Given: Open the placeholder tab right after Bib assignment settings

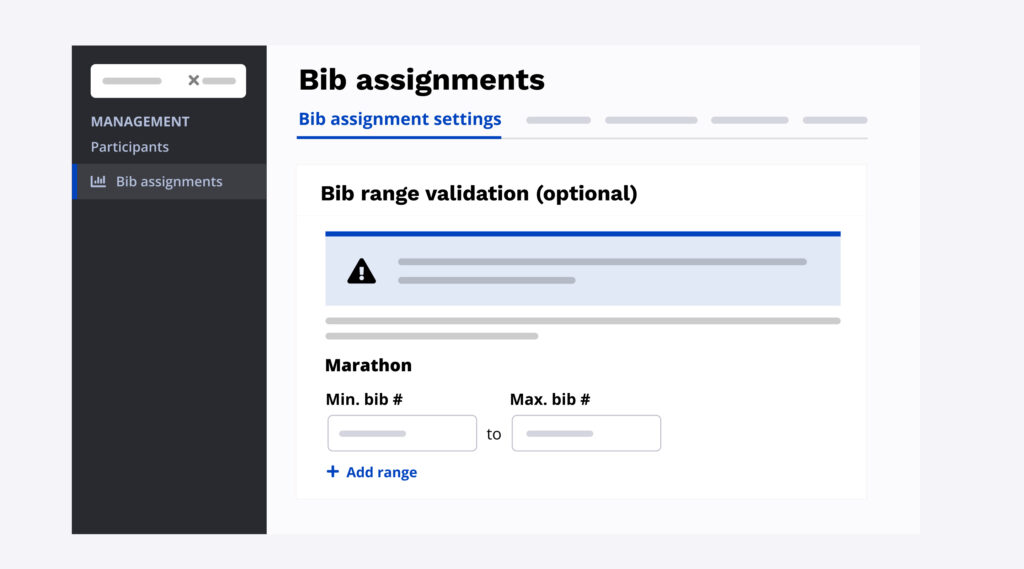Looking at the screenshot, I should [558, 120].
